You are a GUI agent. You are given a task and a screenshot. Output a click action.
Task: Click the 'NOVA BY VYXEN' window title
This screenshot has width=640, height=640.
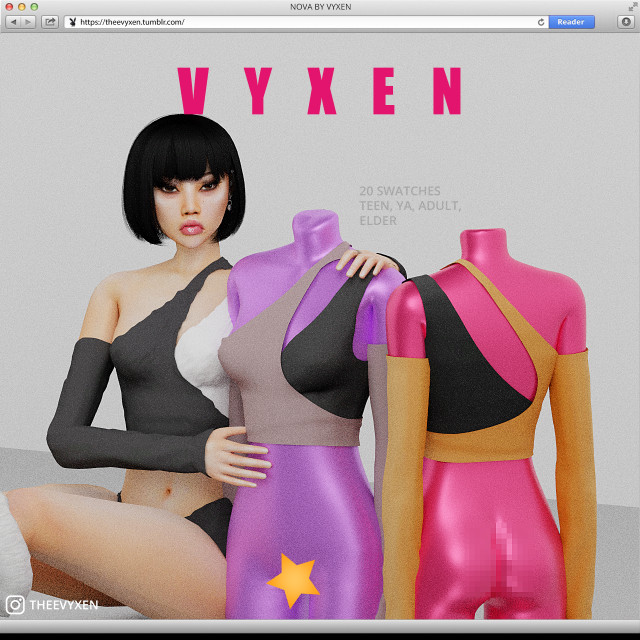point(320,7)
